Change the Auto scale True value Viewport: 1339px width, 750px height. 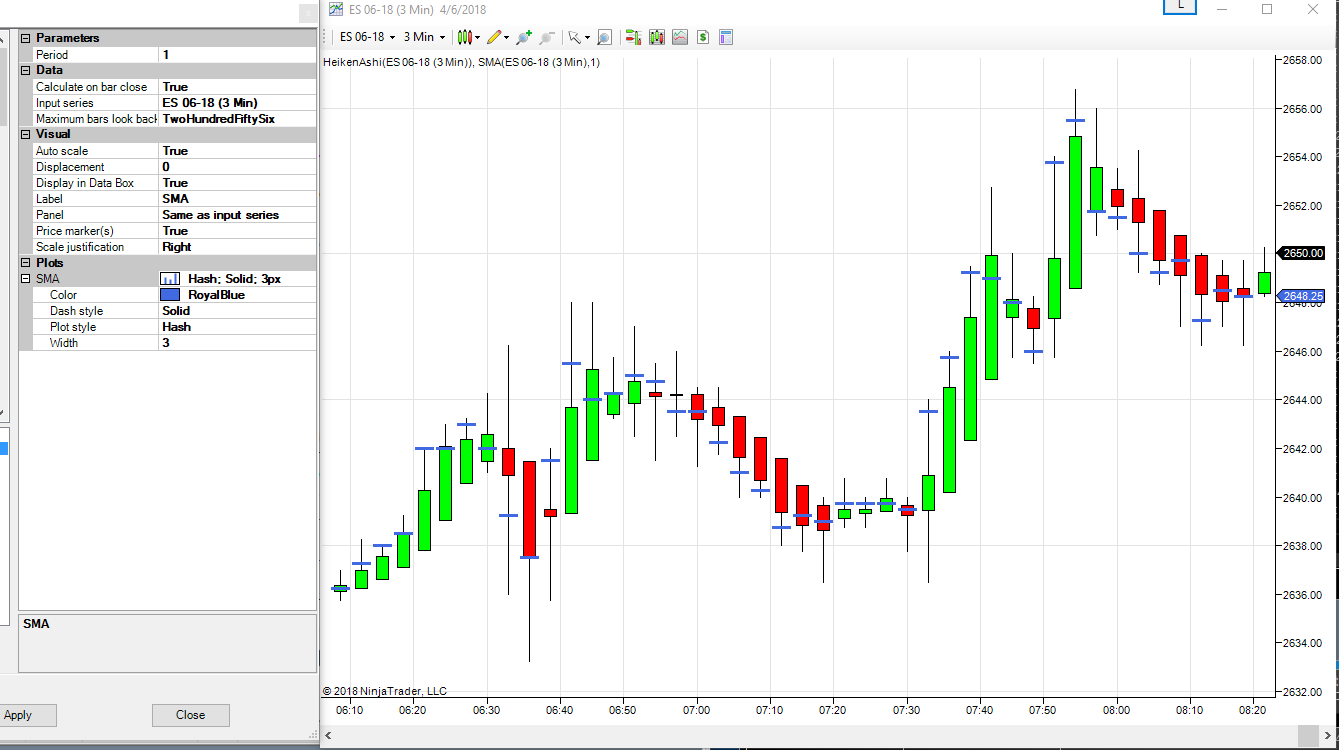click(237, 151)
